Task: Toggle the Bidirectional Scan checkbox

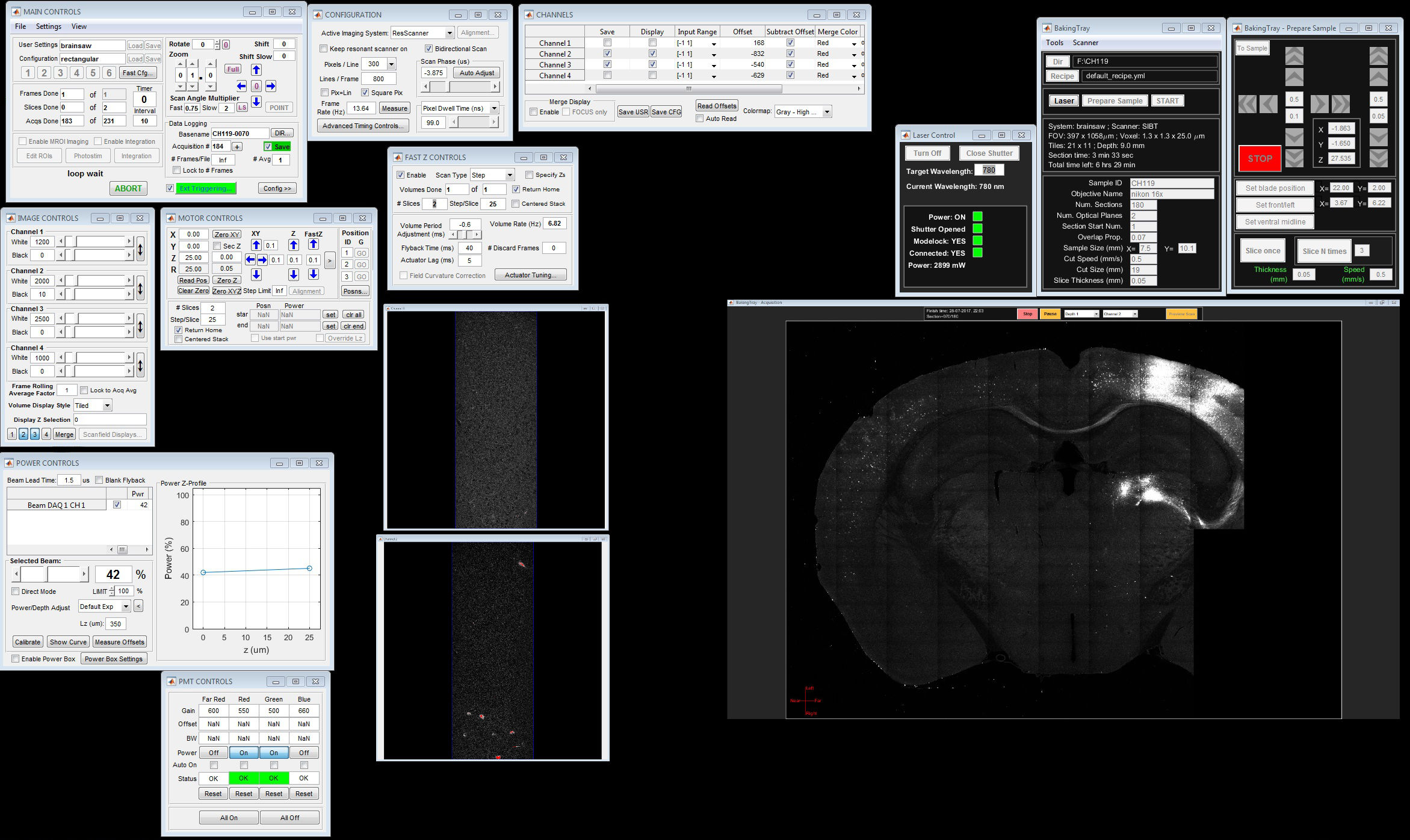Action: coord(429,49)
